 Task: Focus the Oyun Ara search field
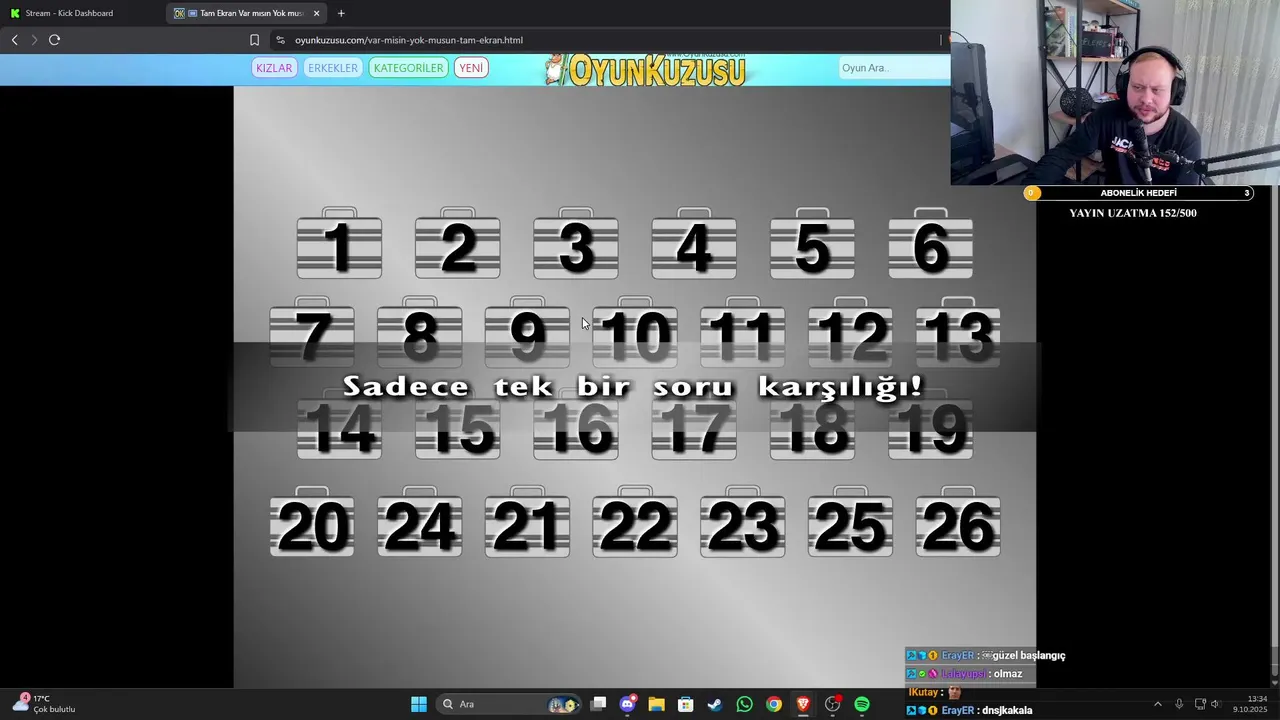pos(893,68)
